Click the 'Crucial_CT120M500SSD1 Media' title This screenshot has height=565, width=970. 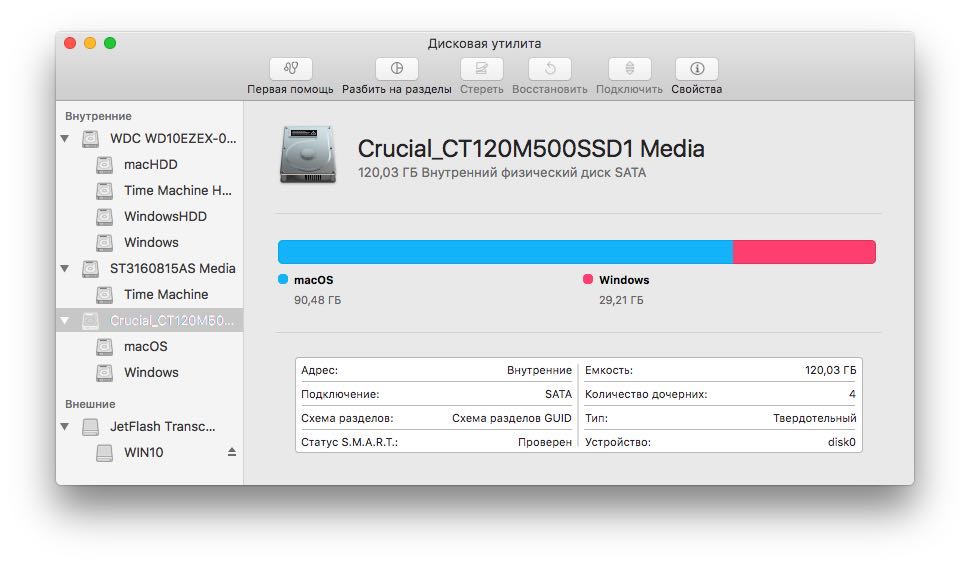(x=531, y=149)
